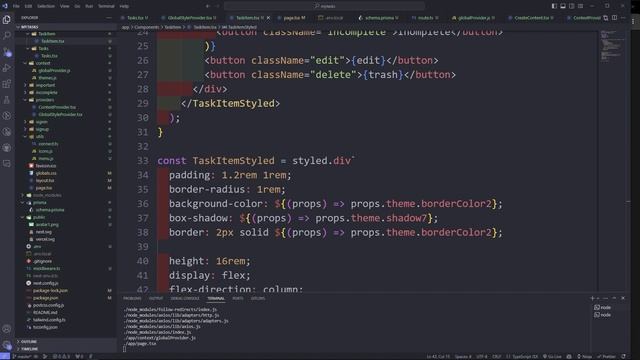Open the View menu

point(64,6)
